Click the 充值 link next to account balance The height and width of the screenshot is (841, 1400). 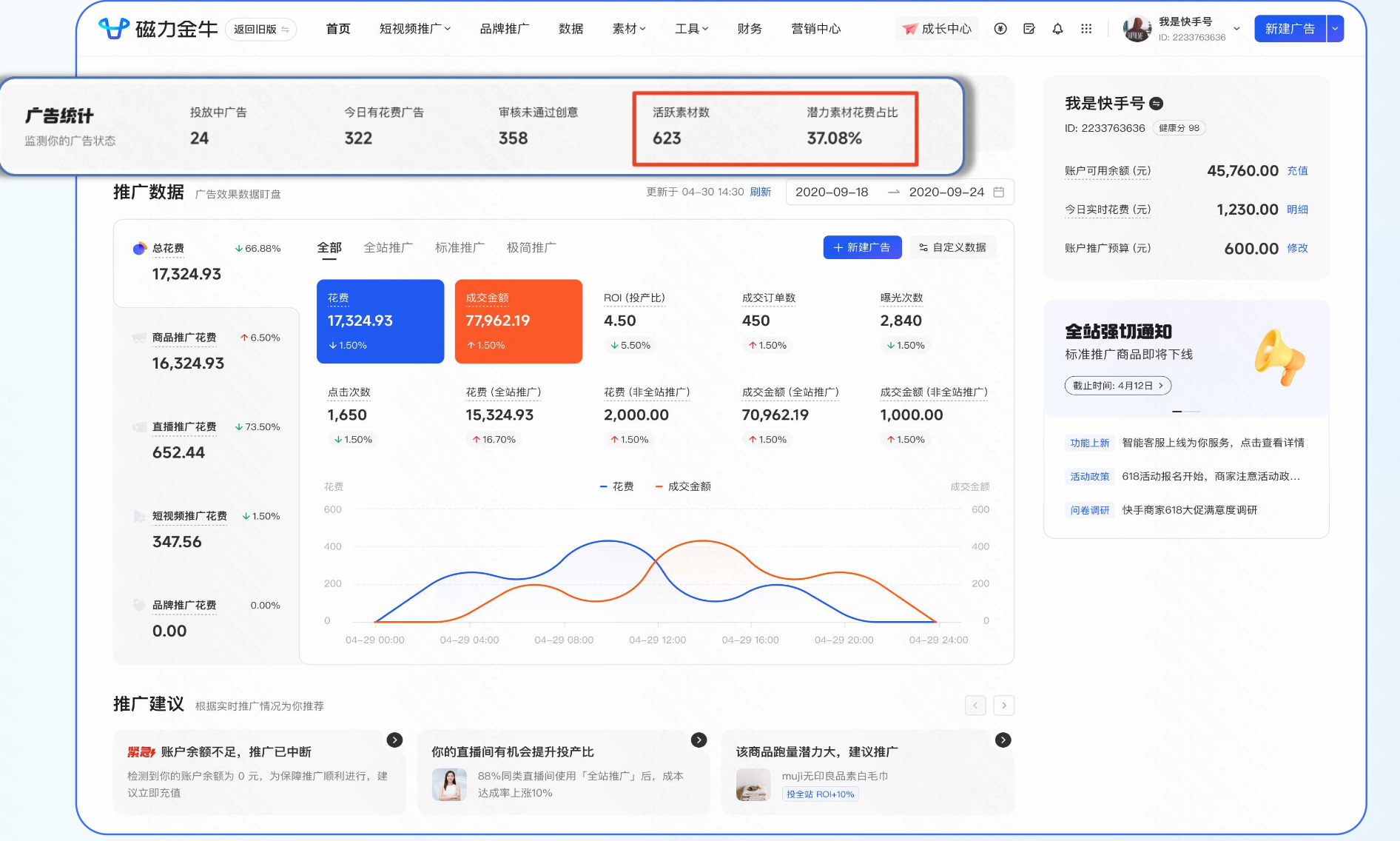click(x=1298, y=170)
